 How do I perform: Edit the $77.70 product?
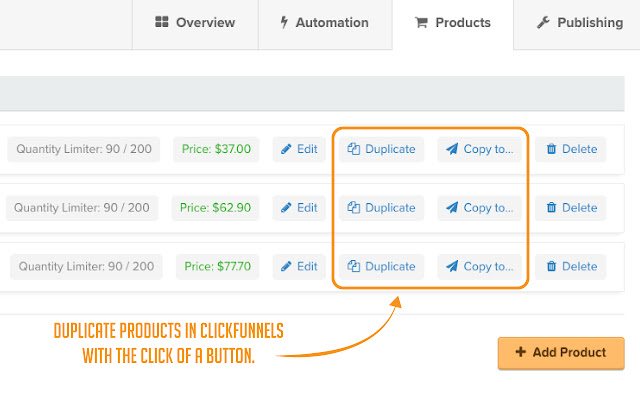(x=299, y=266)
